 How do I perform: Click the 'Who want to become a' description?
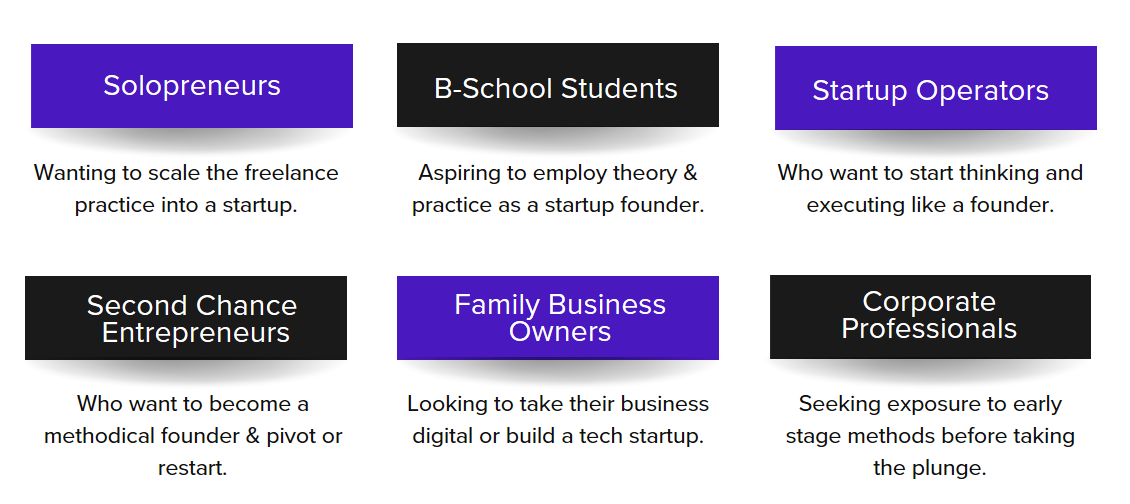[193, 436]
